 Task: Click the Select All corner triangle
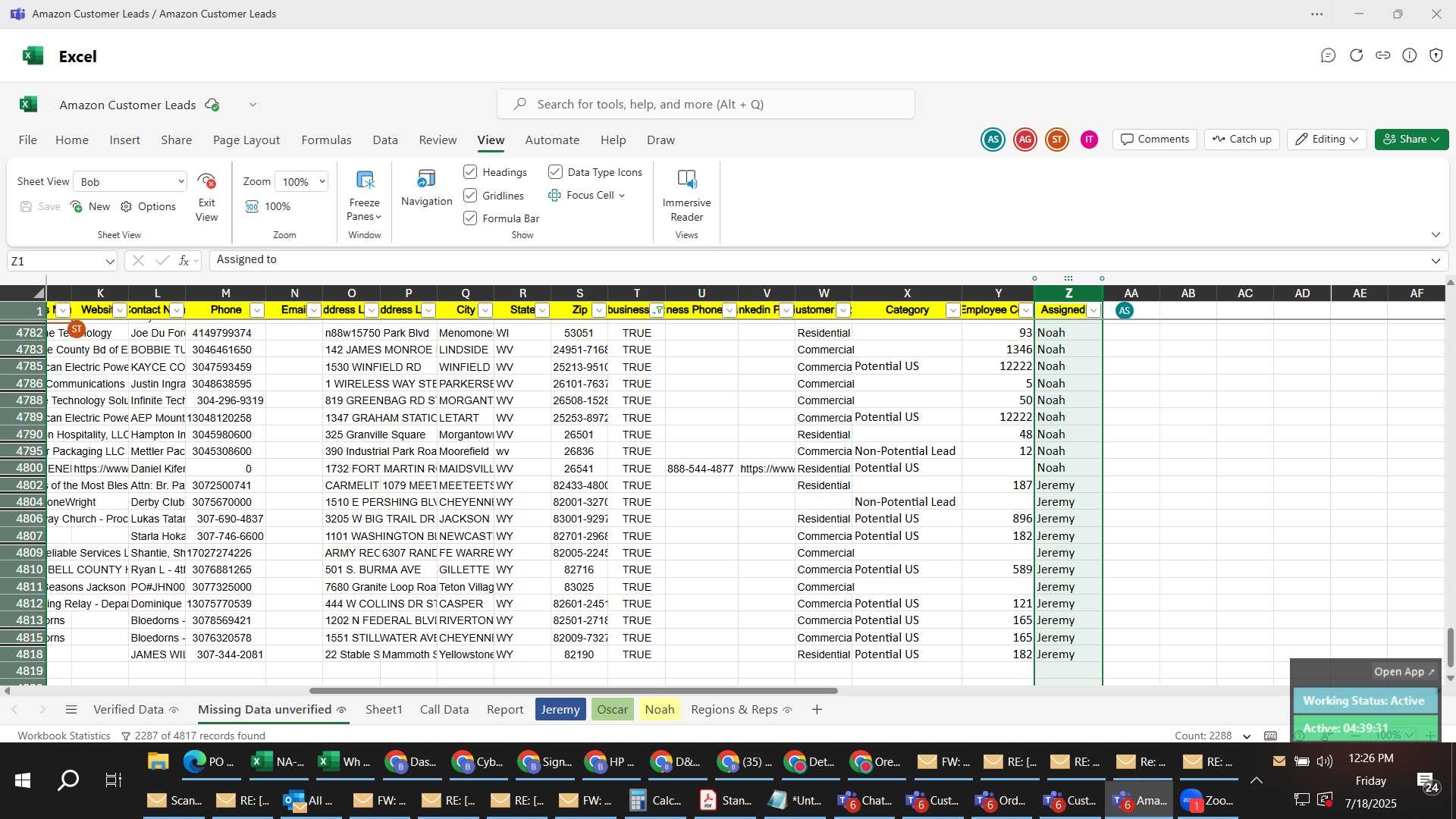tap(38, 293)
